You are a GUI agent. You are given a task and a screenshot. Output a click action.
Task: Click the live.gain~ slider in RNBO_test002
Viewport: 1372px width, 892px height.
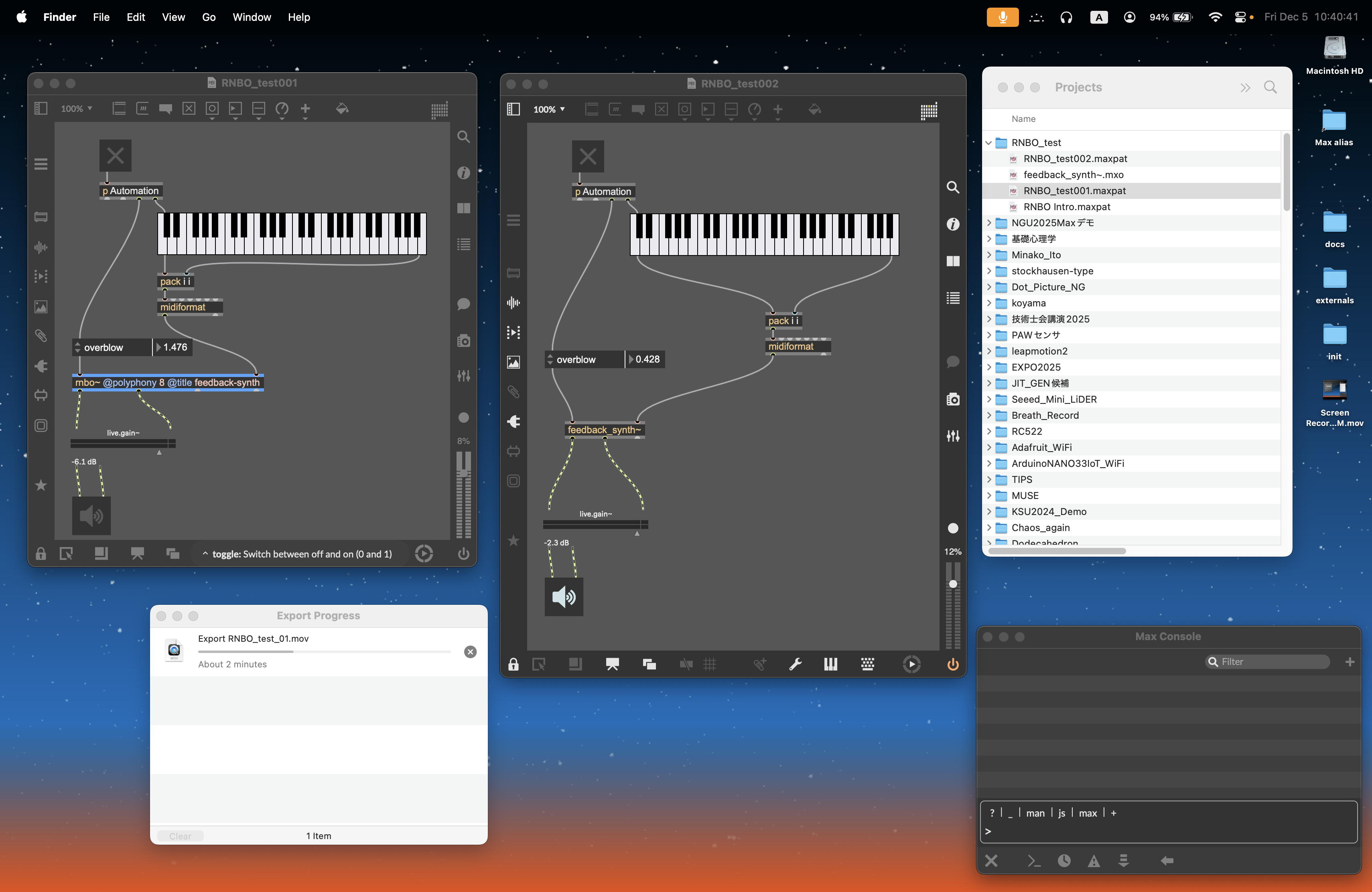point(595,524)
